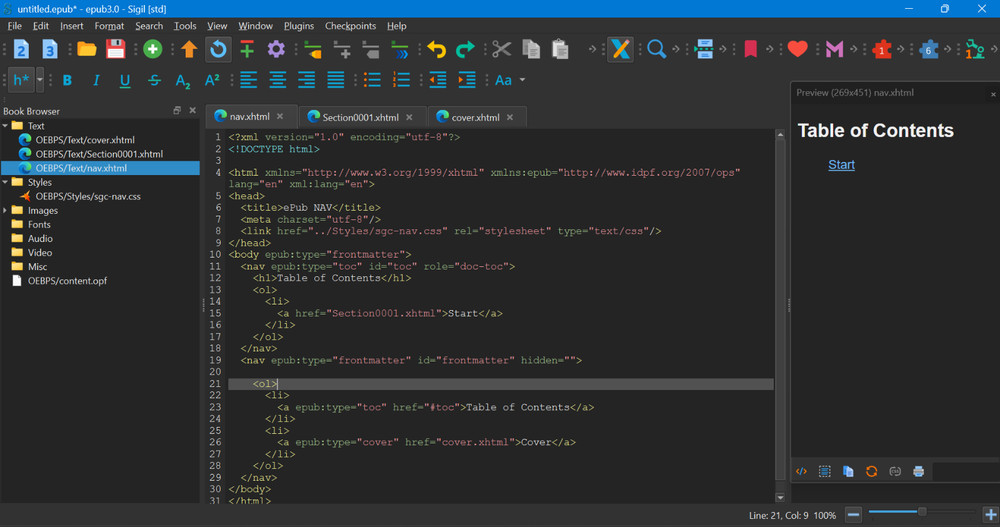Click code editor scrollbar down arrow

coord(780,497)
